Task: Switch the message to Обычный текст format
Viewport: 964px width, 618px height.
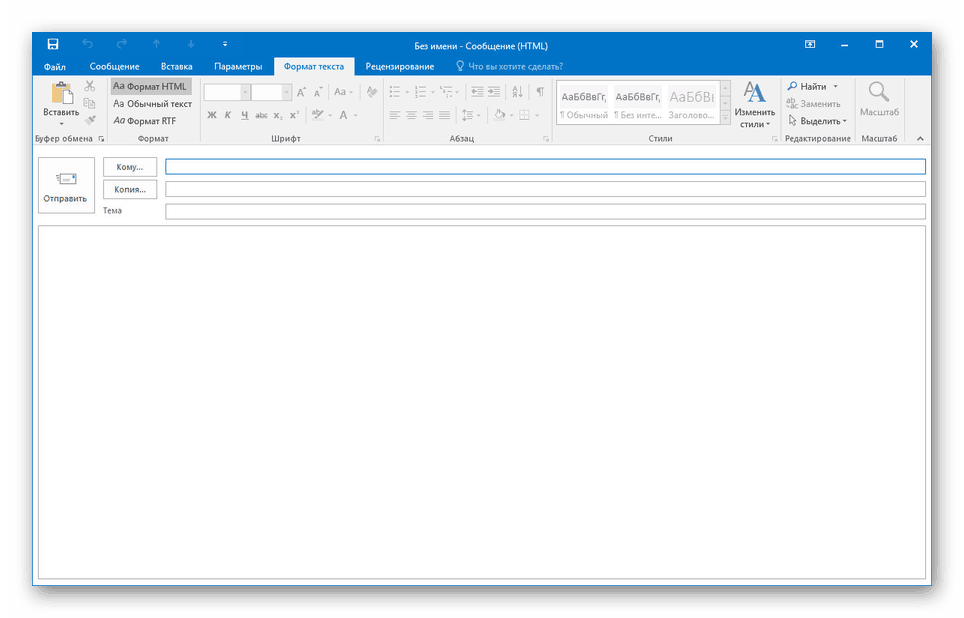Action: coord(151,103)
